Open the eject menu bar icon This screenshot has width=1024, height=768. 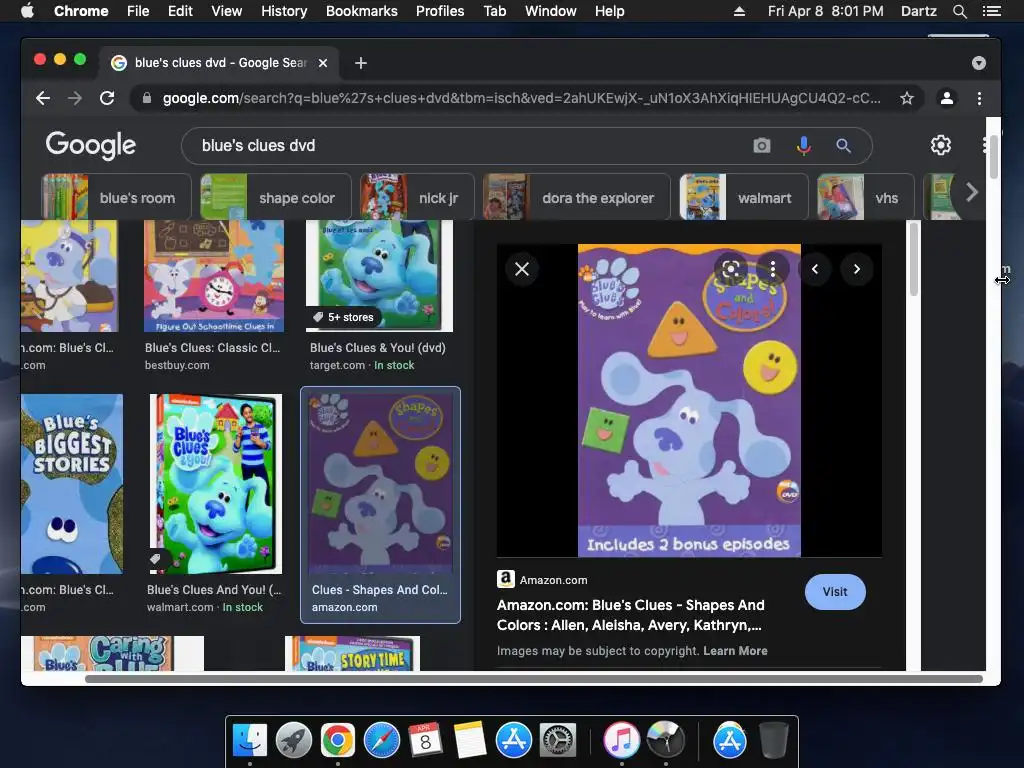pyautogui.click(x=739, y=11)
